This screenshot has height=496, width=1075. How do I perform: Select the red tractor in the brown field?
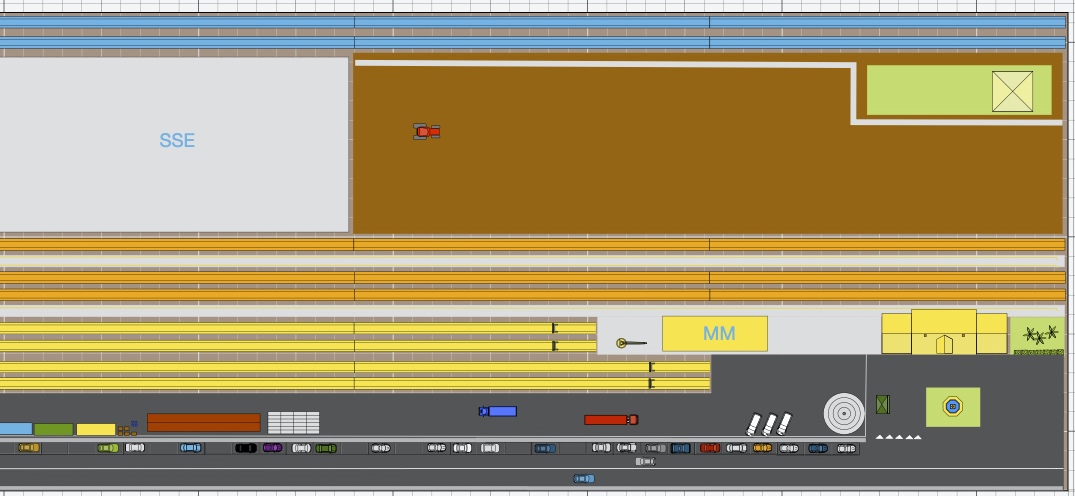(427, 131)
